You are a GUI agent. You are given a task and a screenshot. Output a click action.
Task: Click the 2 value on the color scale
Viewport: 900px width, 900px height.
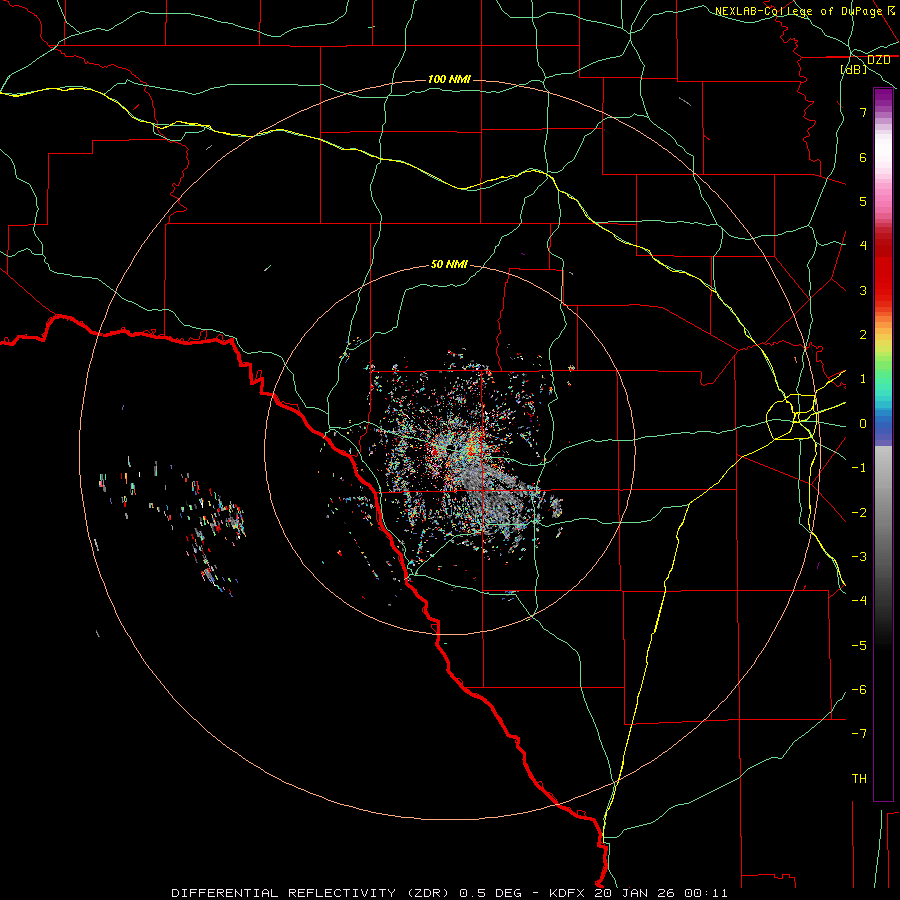(x=863, y=335)
